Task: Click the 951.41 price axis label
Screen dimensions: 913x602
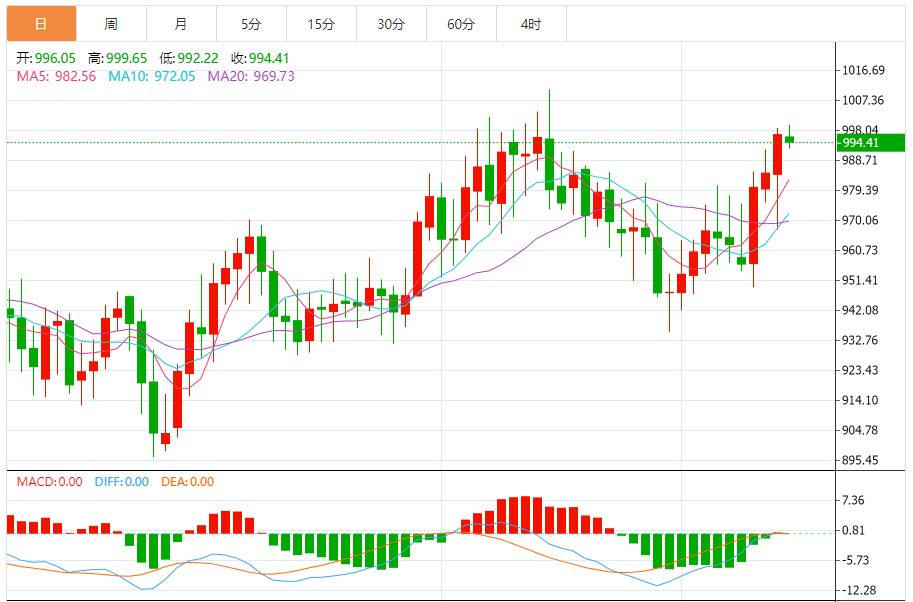Action: coord(860,280)
